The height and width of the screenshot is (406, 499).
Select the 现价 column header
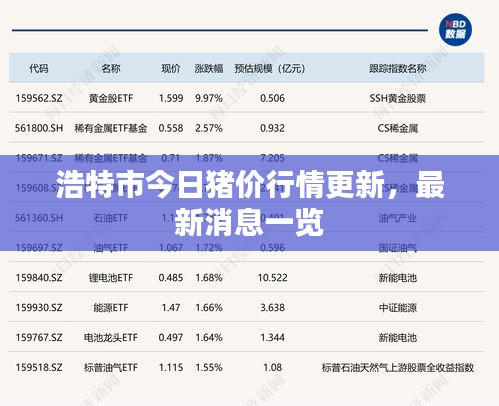pyautogui.click(x=171, y=69)
